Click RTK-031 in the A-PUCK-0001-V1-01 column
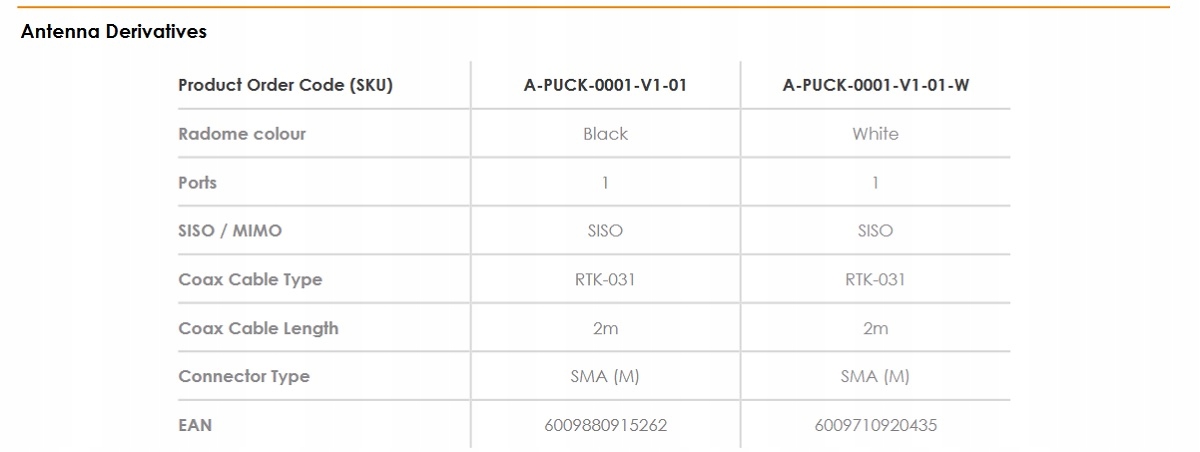 coord(605,280)
